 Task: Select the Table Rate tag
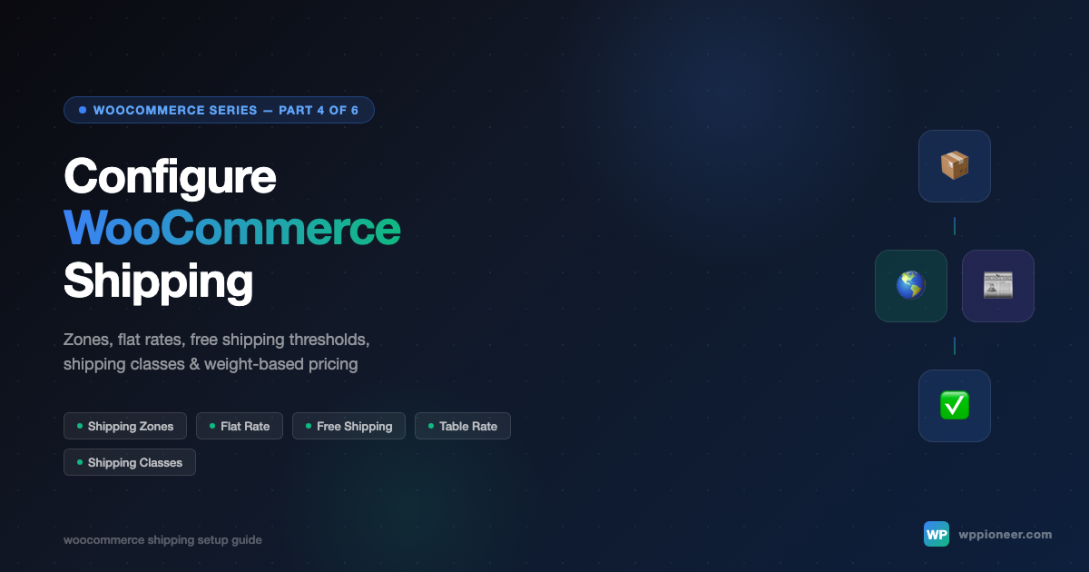coord(463,426)
